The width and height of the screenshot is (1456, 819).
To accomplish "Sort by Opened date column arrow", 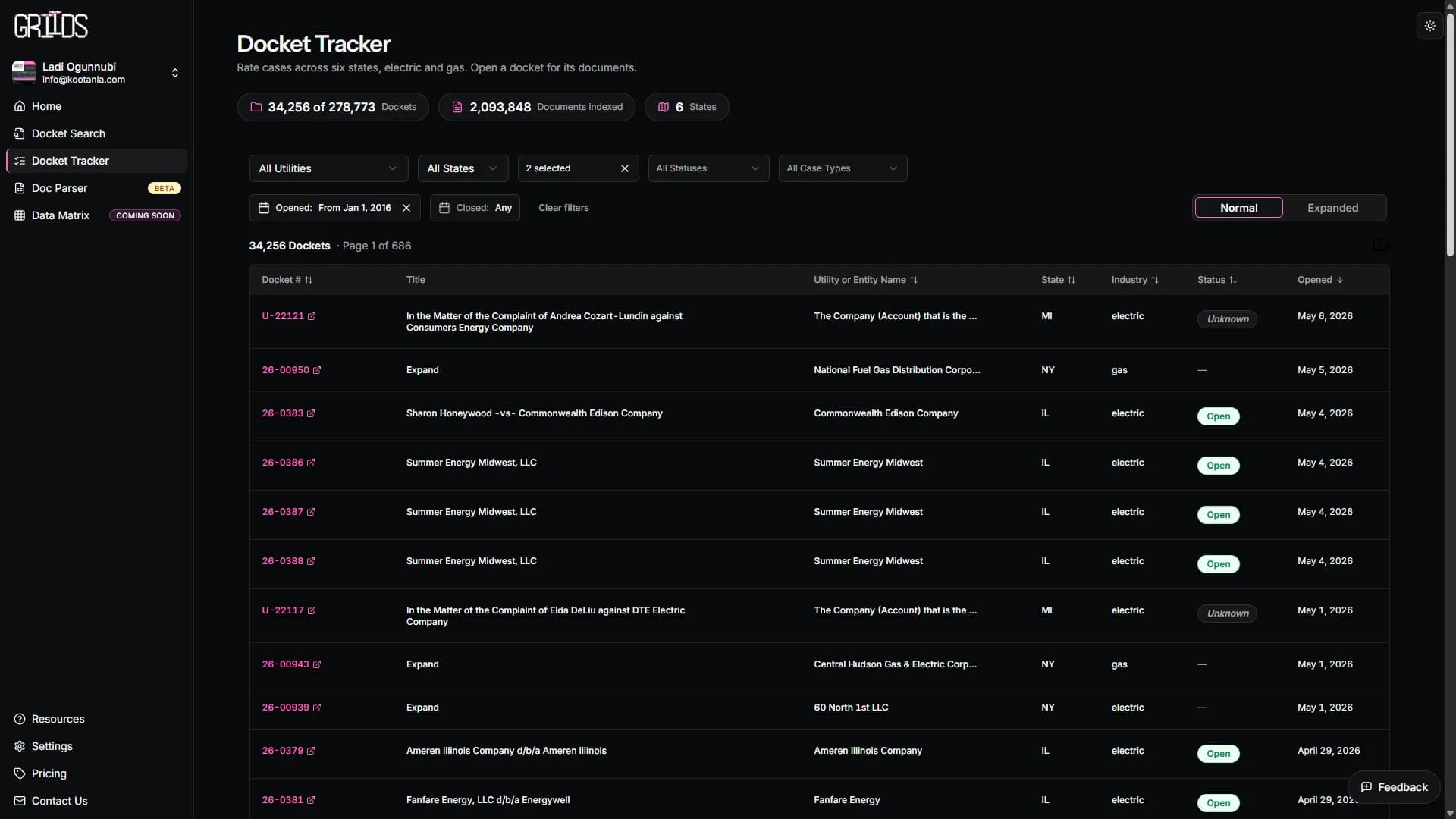I will tap(1340, 280).
